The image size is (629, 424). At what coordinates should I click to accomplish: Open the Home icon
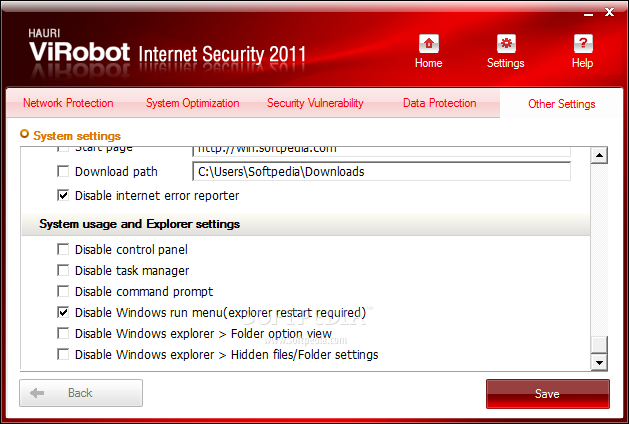click(428, 44)
